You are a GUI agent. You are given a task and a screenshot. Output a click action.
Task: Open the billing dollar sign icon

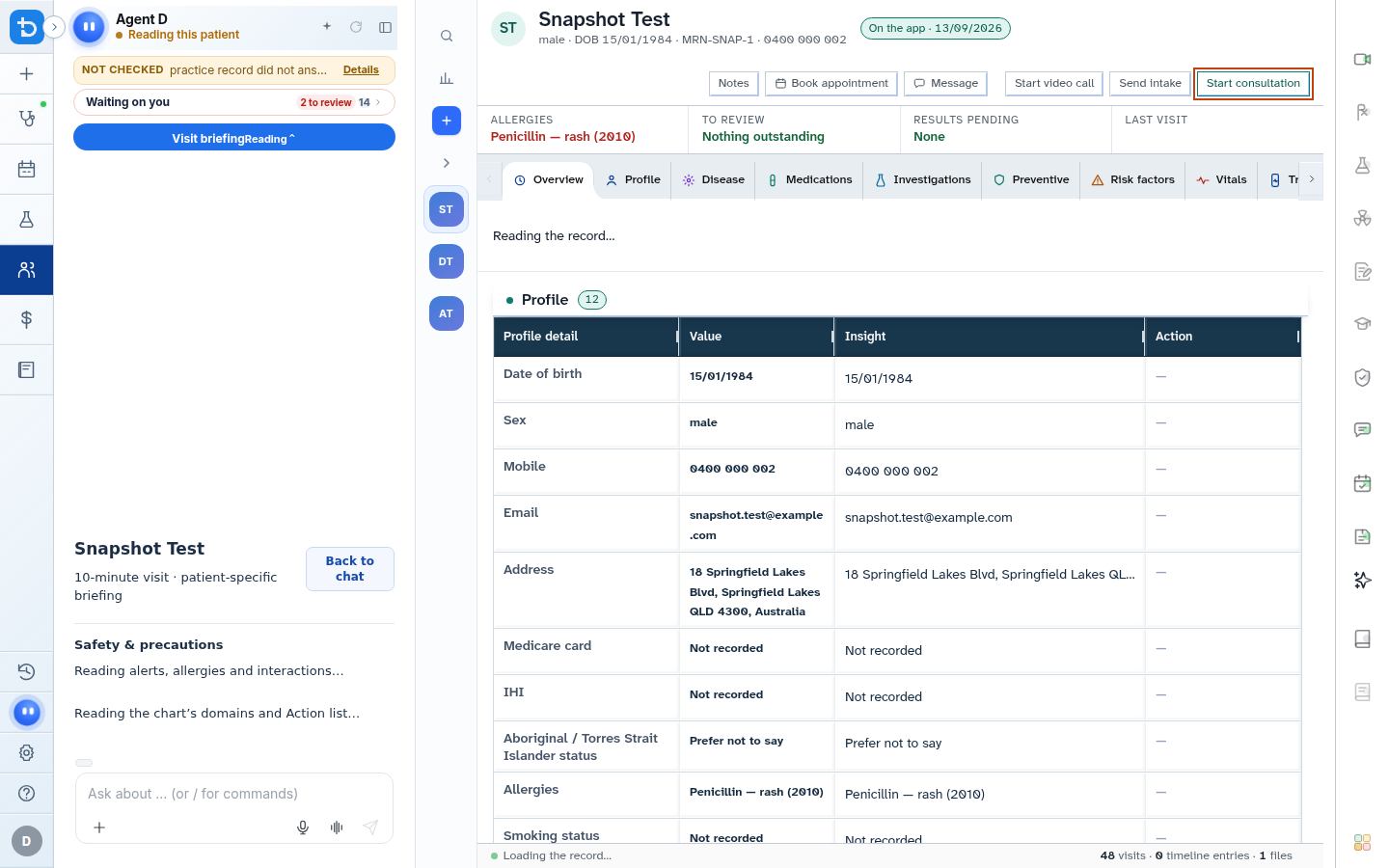[x=27, y=319]
